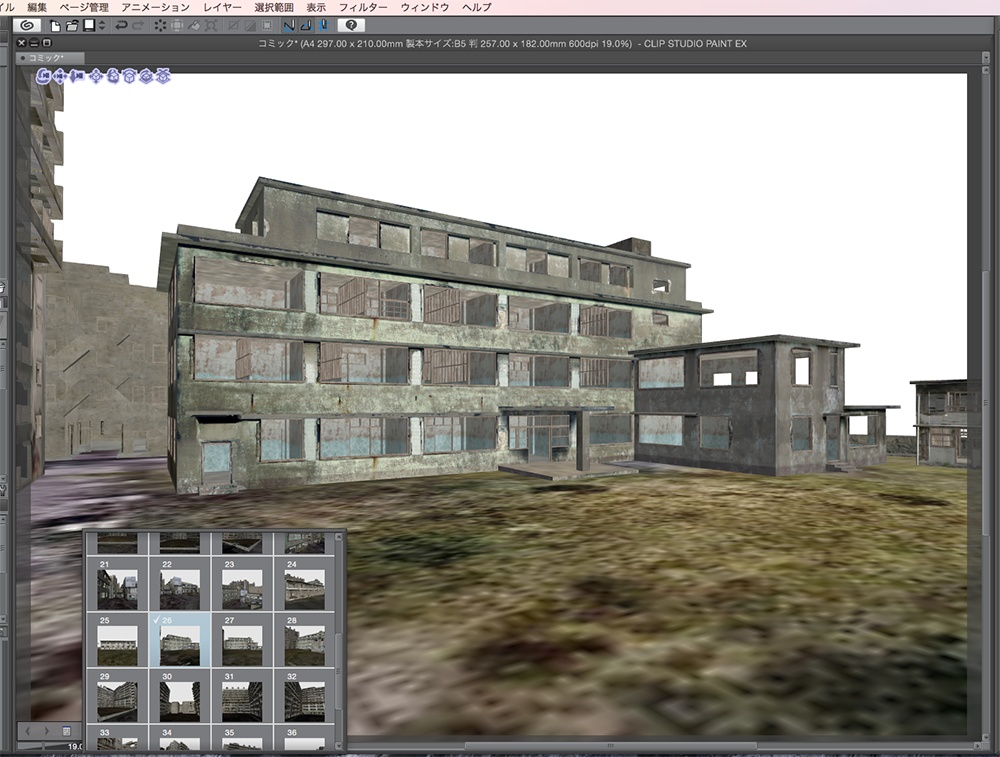This screenshot has width=1000, height=757.
Task: Open the ページ管理 menu
Action: 84,7
